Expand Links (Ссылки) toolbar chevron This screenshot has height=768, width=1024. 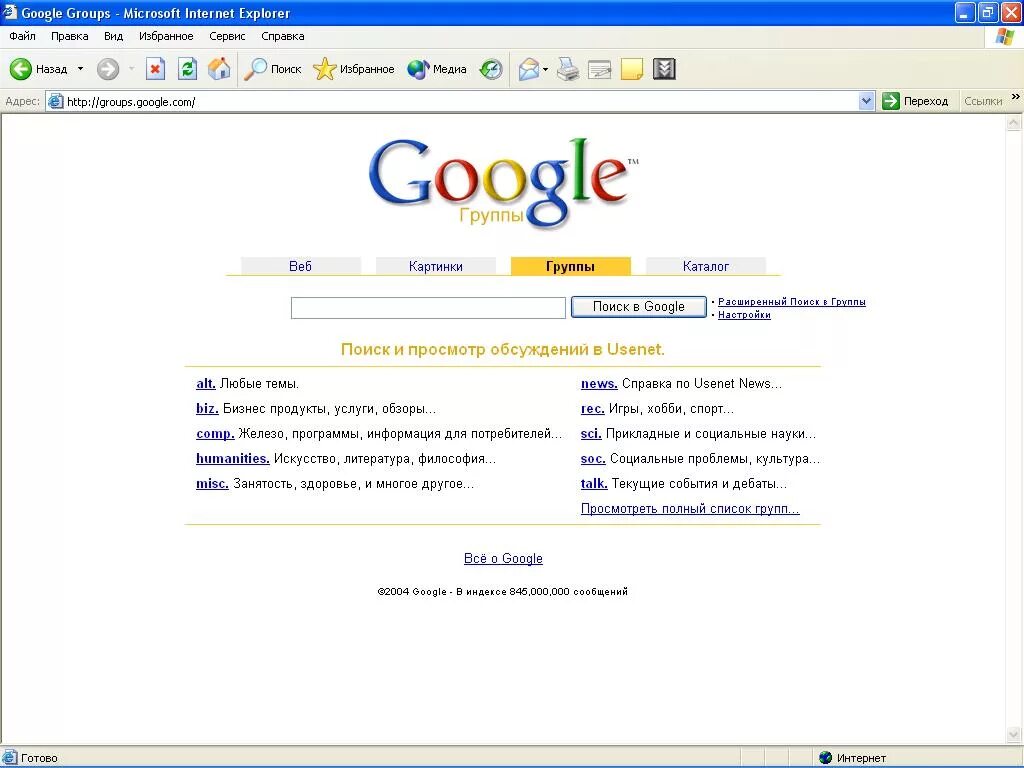[x=1016, y=97]
